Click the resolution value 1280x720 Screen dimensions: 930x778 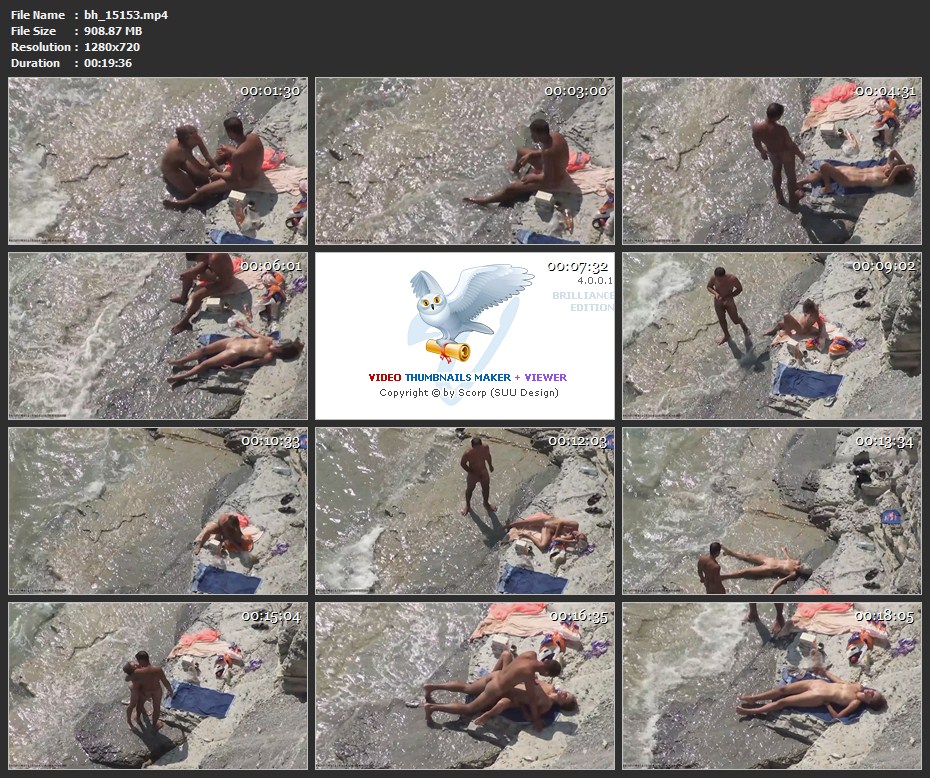pyautogui.click(x=113, y=47)
